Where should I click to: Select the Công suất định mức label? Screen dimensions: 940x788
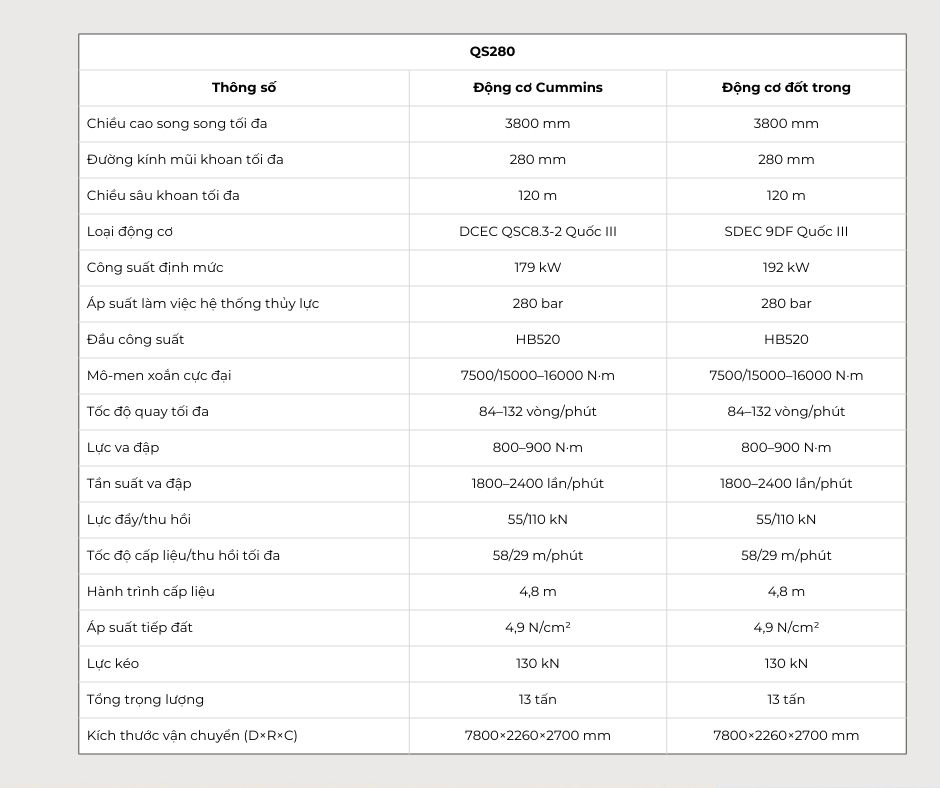155,267
